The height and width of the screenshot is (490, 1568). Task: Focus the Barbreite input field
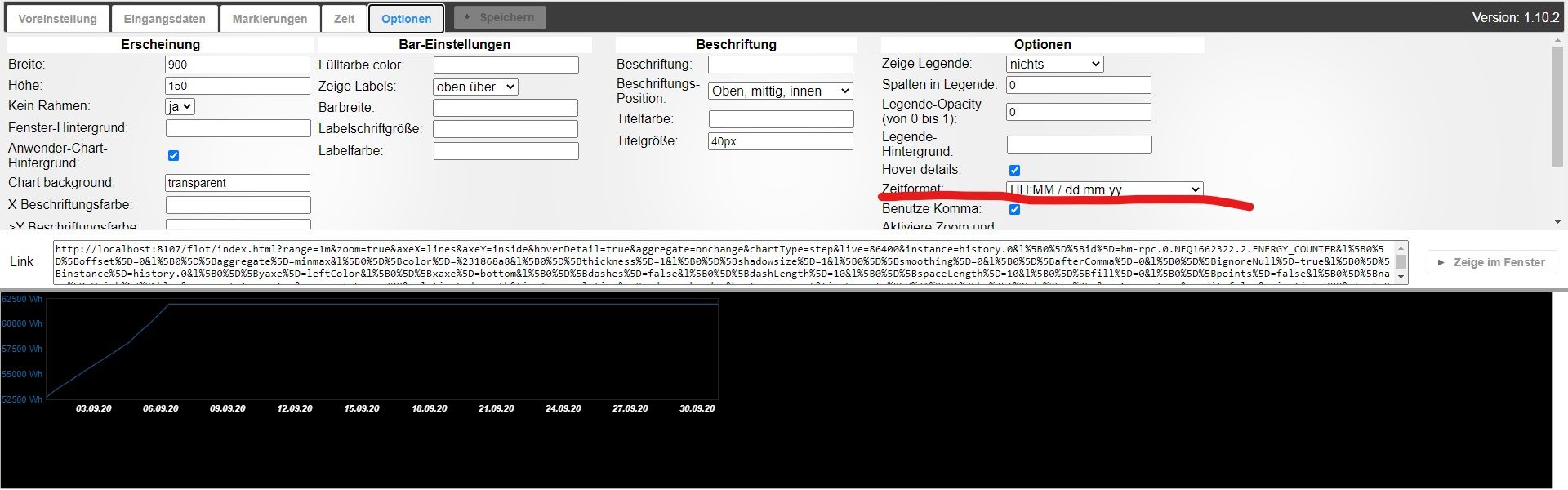point(506,108)
